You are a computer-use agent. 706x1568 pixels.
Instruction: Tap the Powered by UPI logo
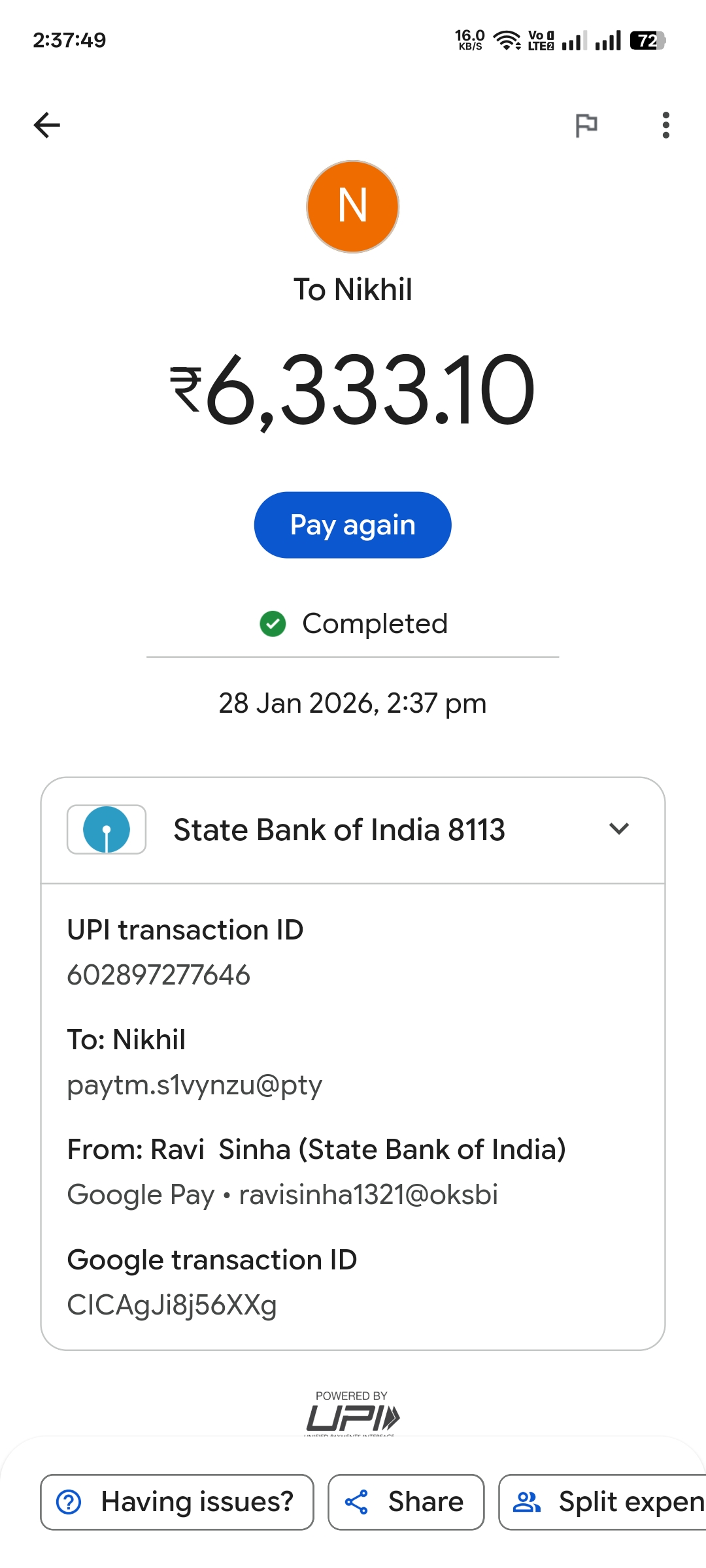point(352,1414)
